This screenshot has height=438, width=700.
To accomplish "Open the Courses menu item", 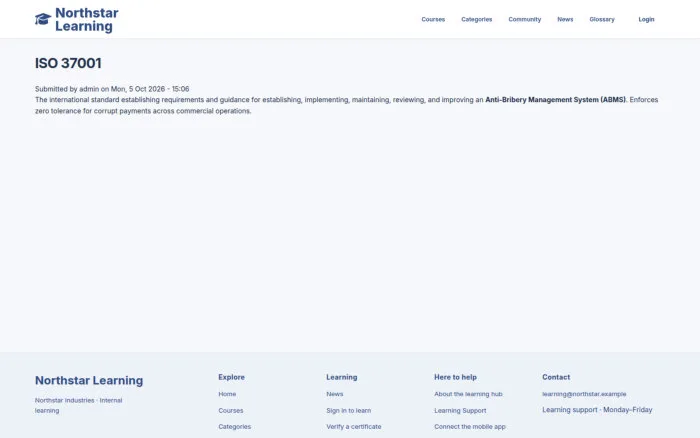I will (433, 19).
